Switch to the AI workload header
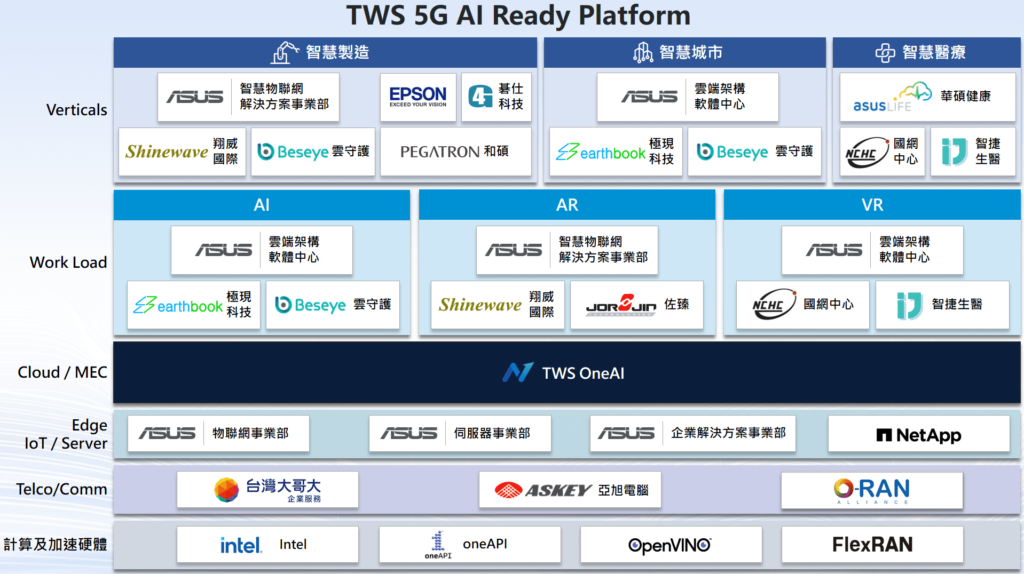This screenshot has height=574, width=1024. click(x=261, y=205)
